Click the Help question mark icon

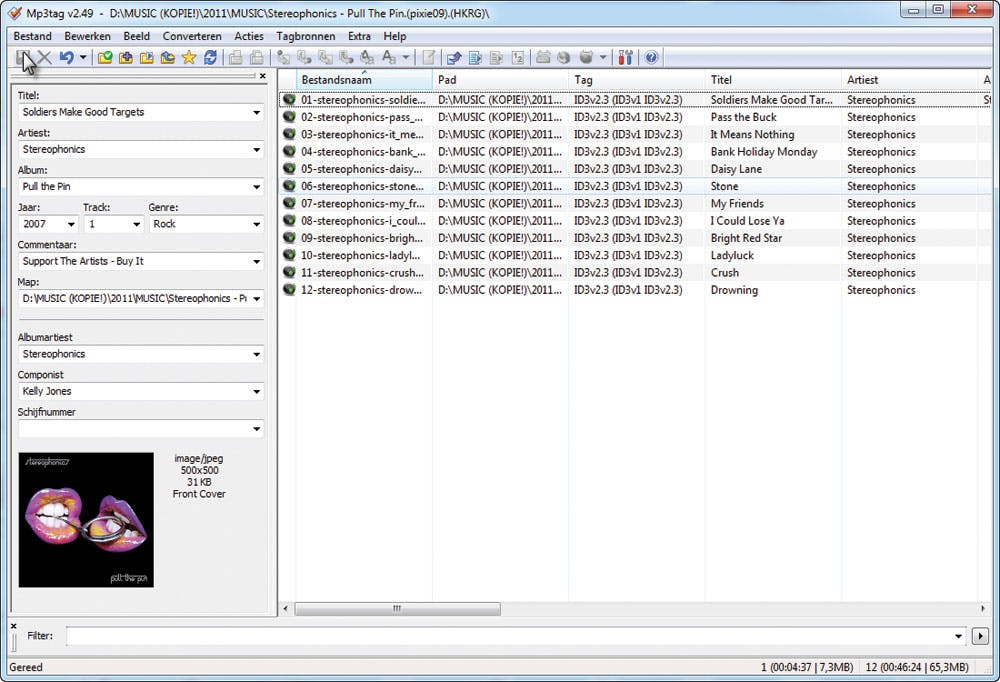tap(651, 58)
